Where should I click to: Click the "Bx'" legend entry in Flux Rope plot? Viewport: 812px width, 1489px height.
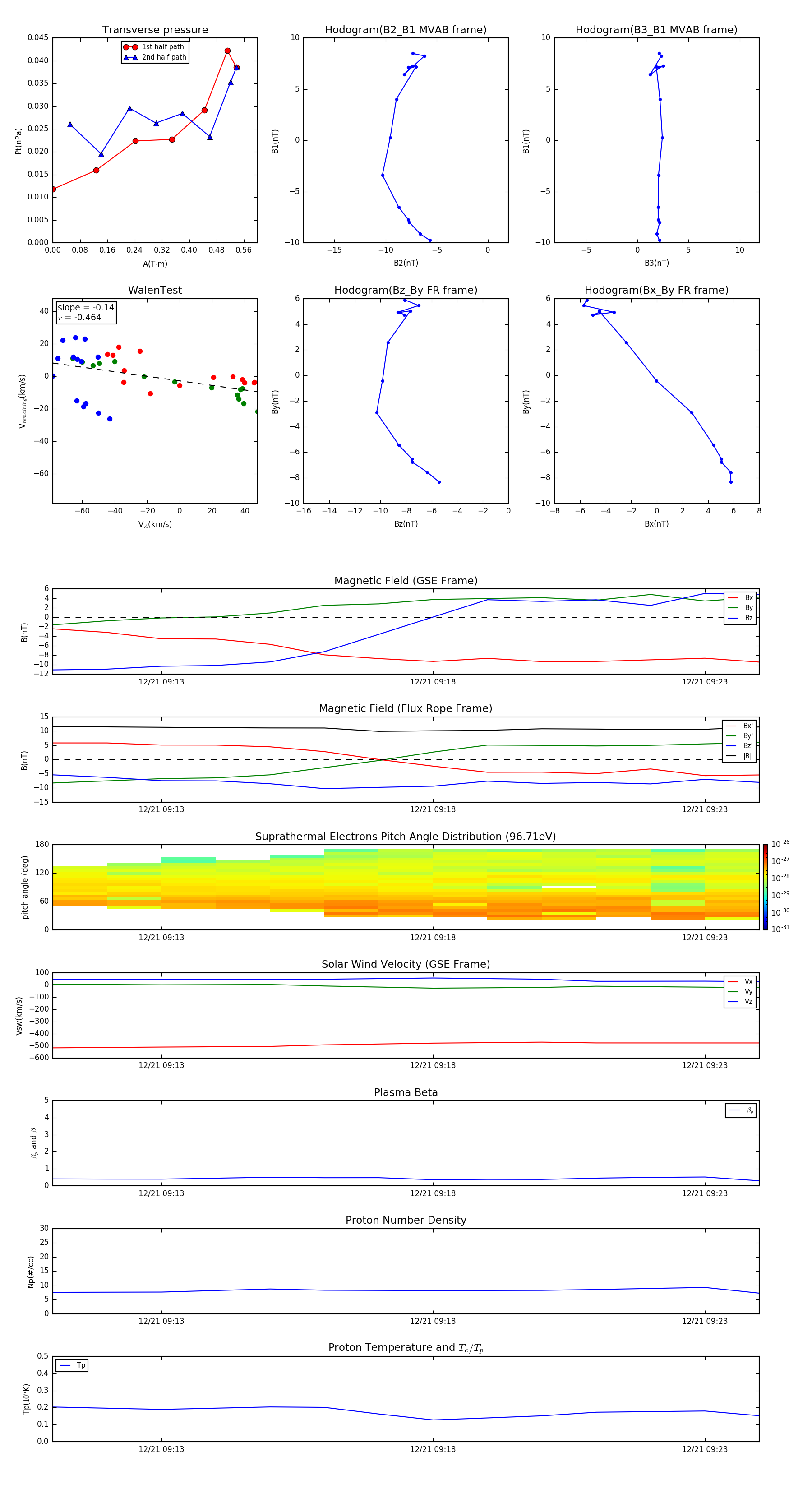[740, 726]
